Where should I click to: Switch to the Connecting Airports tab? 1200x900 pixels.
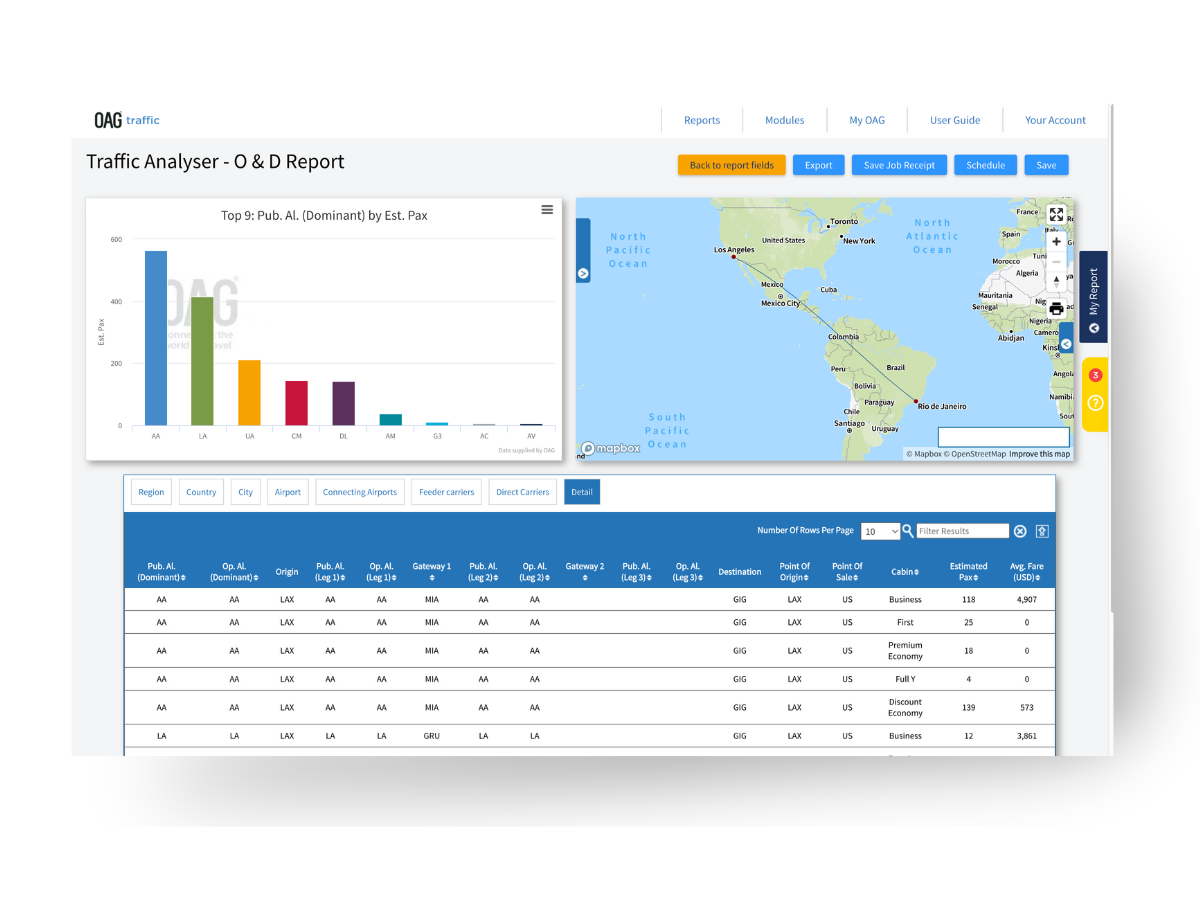coord(360,492)
